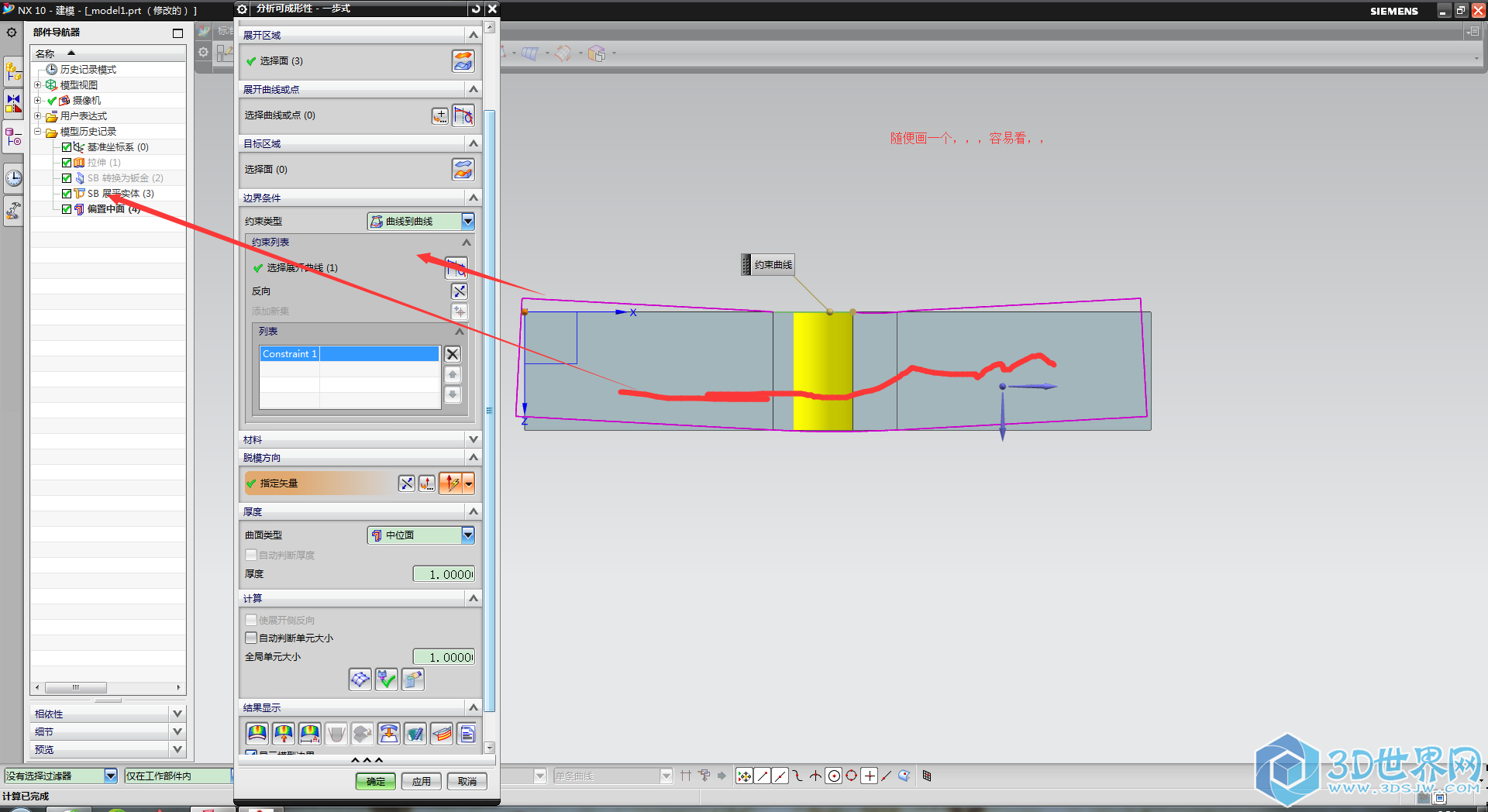Expand the 预览 panel
Viewport: 1488px width, 812px height.
click(177, 749)
